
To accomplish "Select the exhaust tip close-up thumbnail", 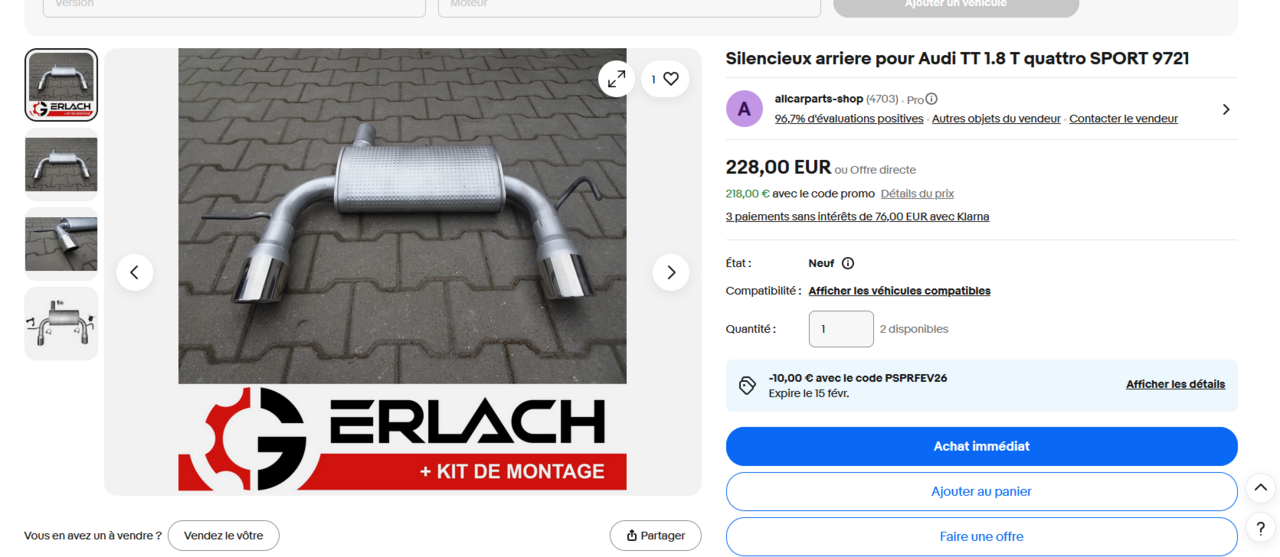I will point(61,244).
